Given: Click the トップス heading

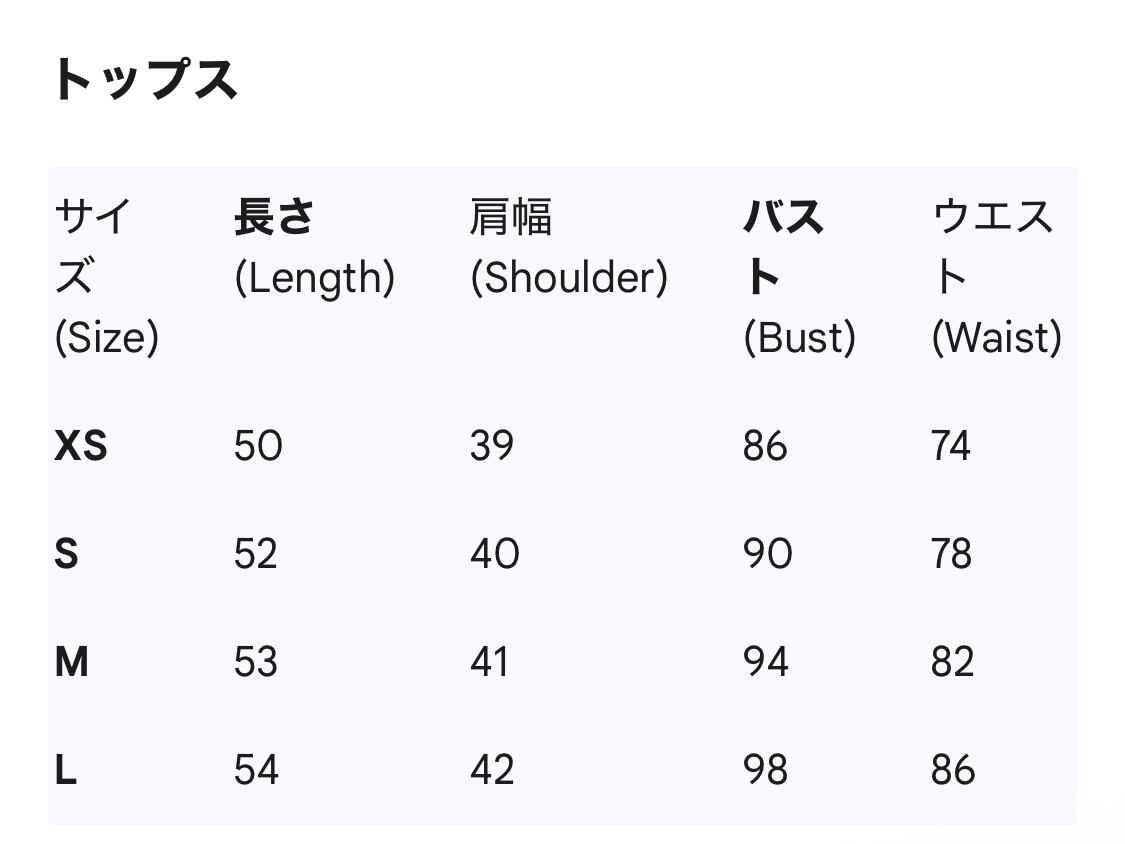Looking at the screenshot, I should click(x=145, y=80).
